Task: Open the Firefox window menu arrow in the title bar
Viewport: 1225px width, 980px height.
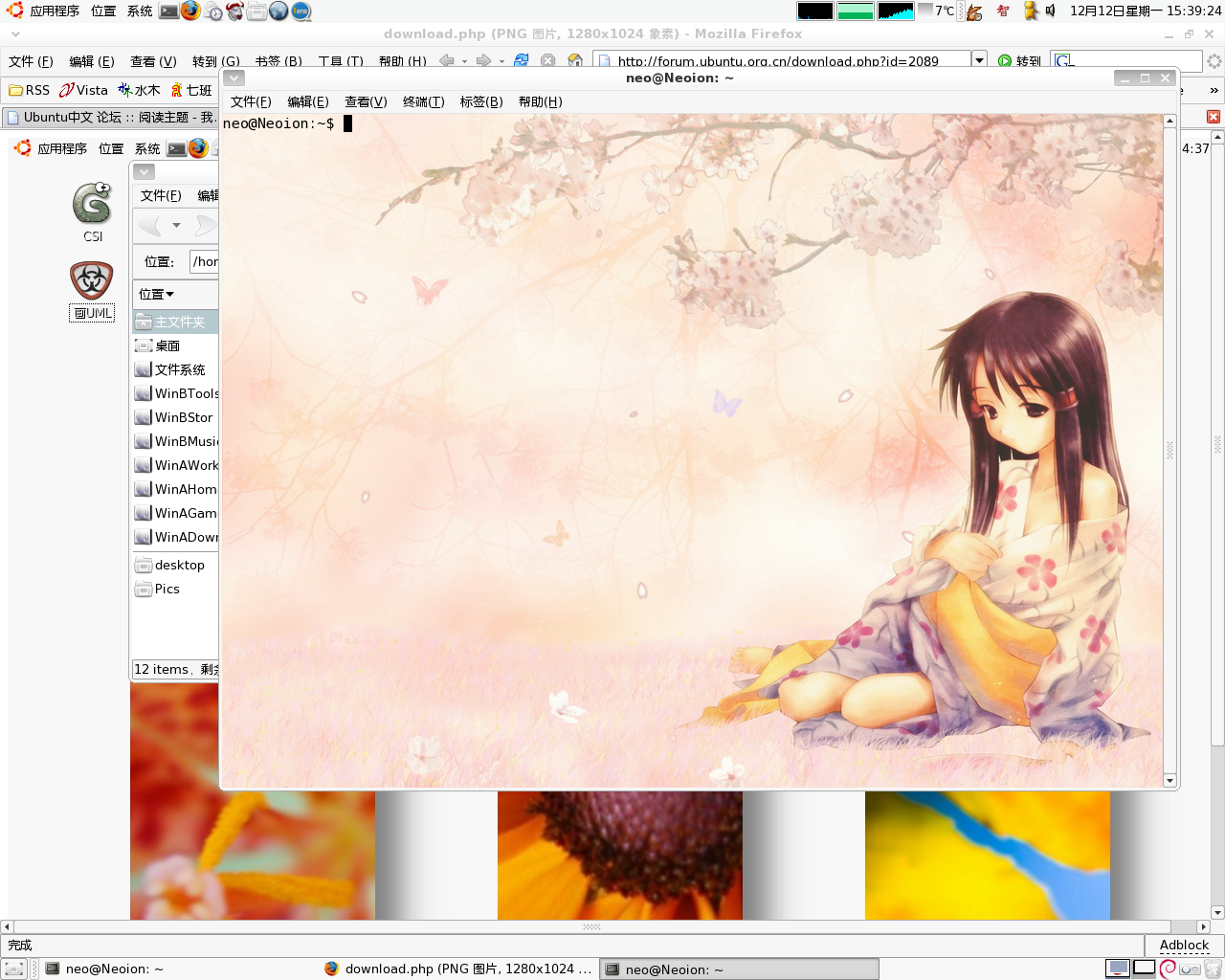Action: (15, 33)
